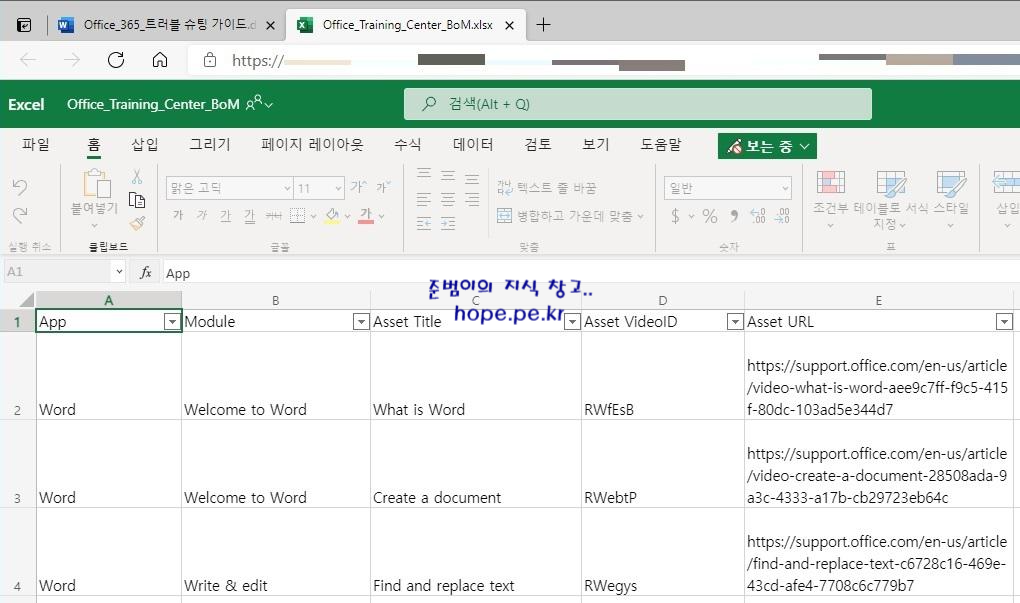1020x603 pixels.
Task: Click the bottom align icon
Action: (472, 177)
